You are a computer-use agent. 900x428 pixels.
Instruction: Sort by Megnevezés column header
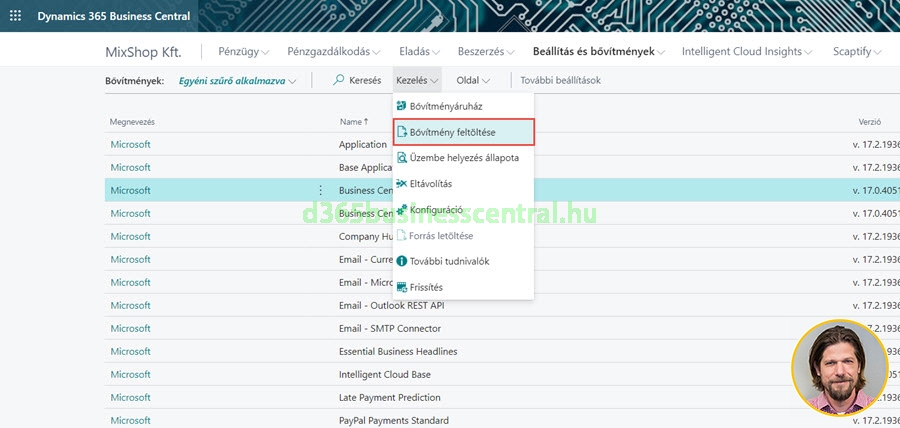pyautogui.click(x=132, y=122)
